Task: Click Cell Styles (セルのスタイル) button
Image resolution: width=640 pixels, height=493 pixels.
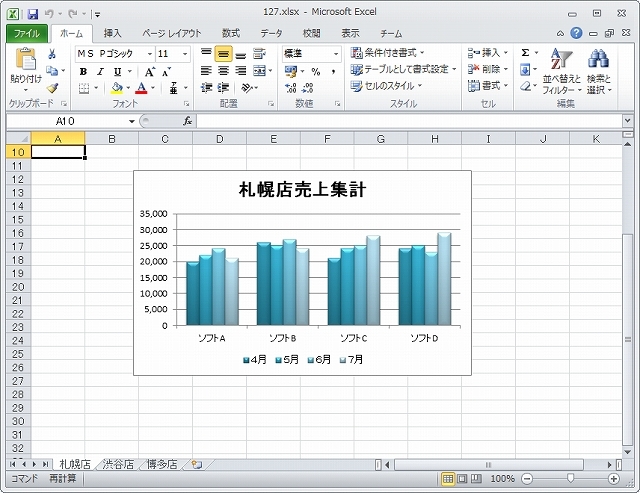Action: tap(388, 87)
